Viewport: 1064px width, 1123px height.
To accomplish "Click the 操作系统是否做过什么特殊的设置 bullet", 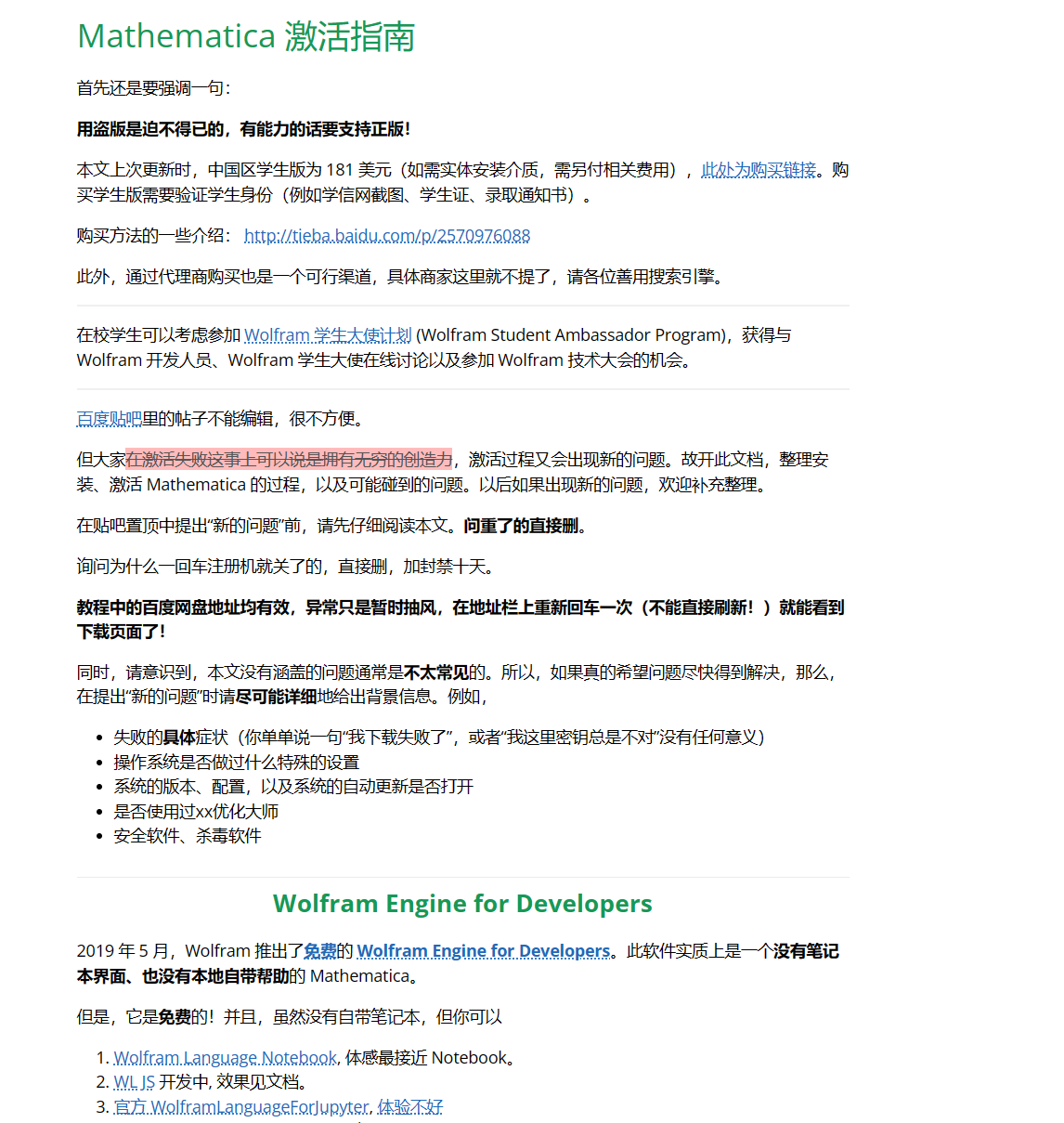I will coord(237,762).
